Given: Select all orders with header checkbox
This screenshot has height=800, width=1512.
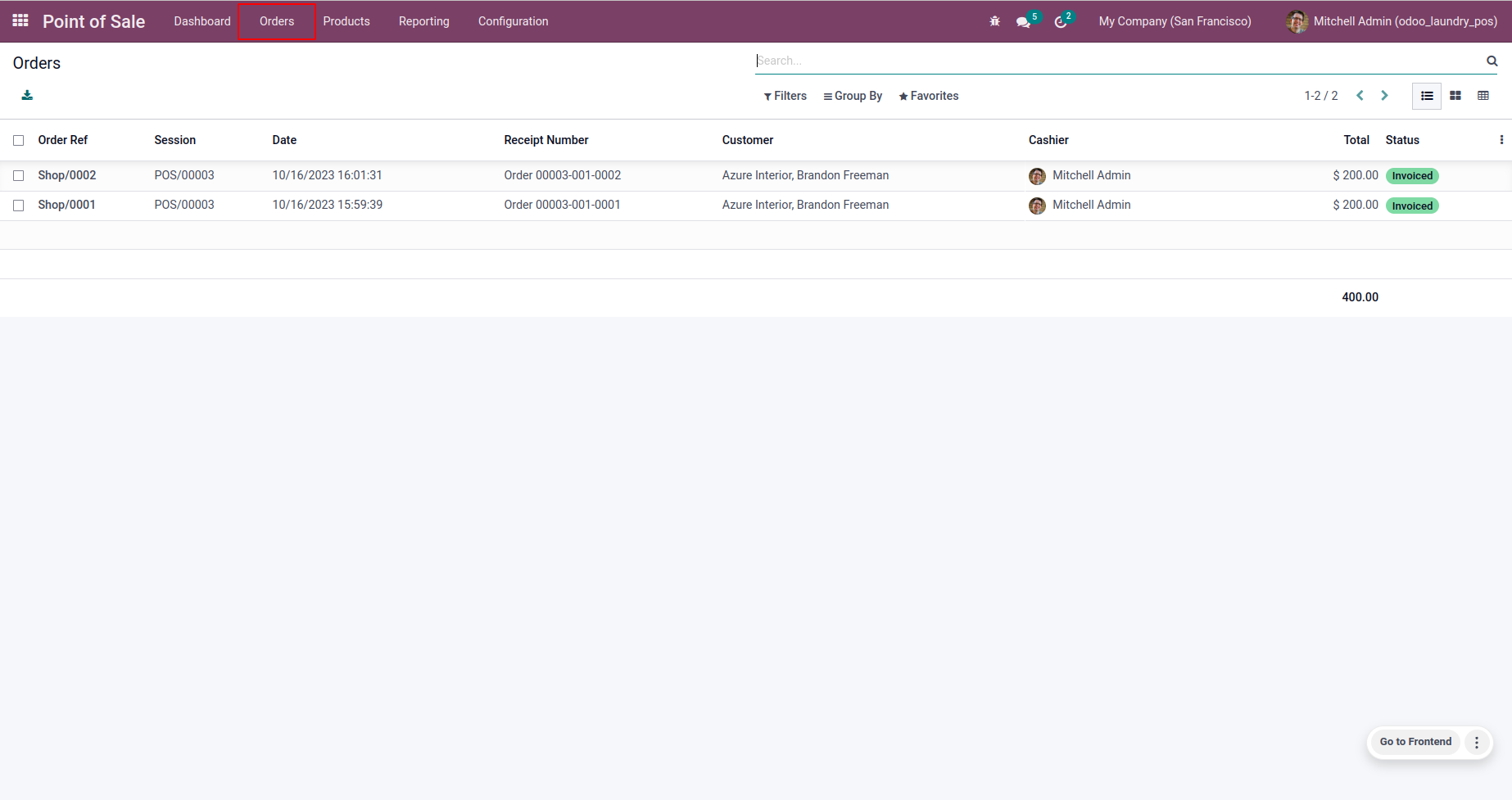Looking at the screenshot, I should point(19,141).
